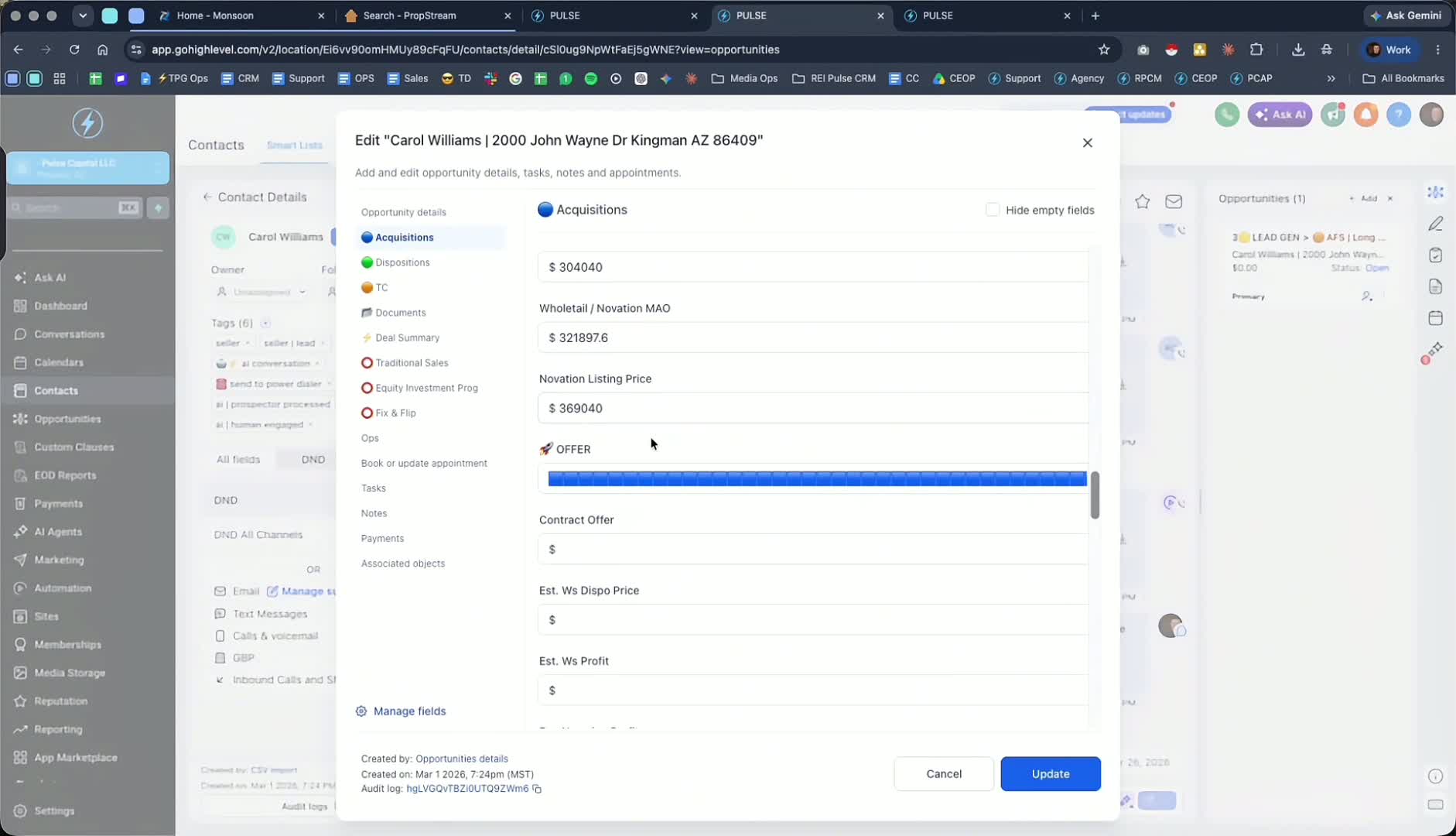Open AI Agents in left sidebar
The height and width of the screenshot is (836, 1456).
coord(58,532)
